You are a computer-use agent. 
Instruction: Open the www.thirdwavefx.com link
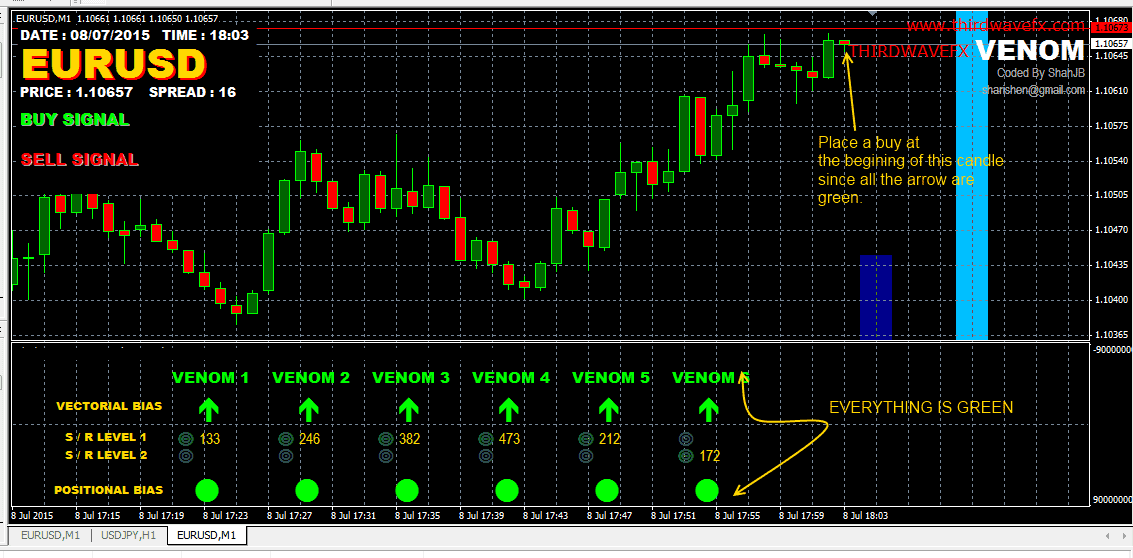click(995, 25)
